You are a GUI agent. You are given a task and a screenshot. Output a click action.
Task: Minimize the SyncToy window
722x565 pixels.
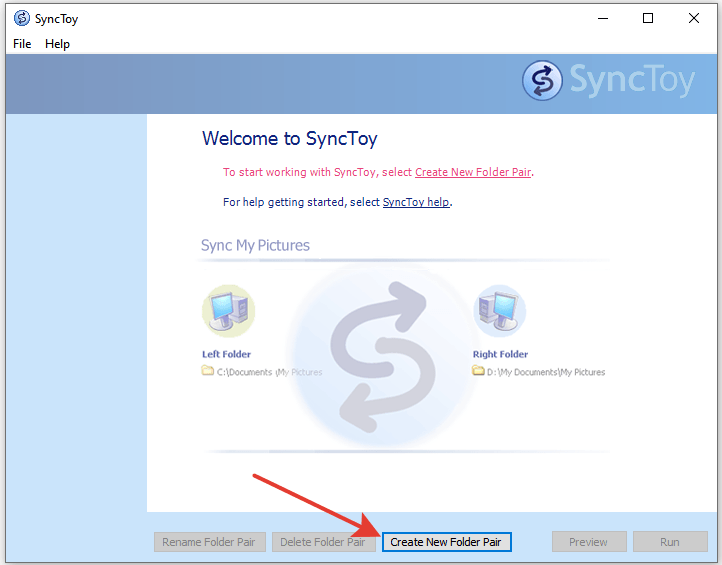tap(603, 18)
